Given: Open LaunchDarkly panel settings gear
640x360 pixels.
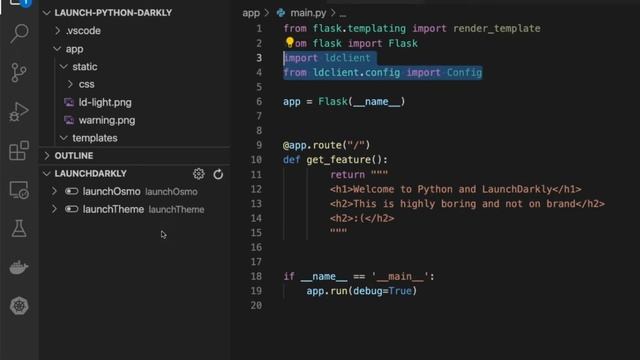Looking at the screenshot, I should pyautogui.click(x=199, y=174).
